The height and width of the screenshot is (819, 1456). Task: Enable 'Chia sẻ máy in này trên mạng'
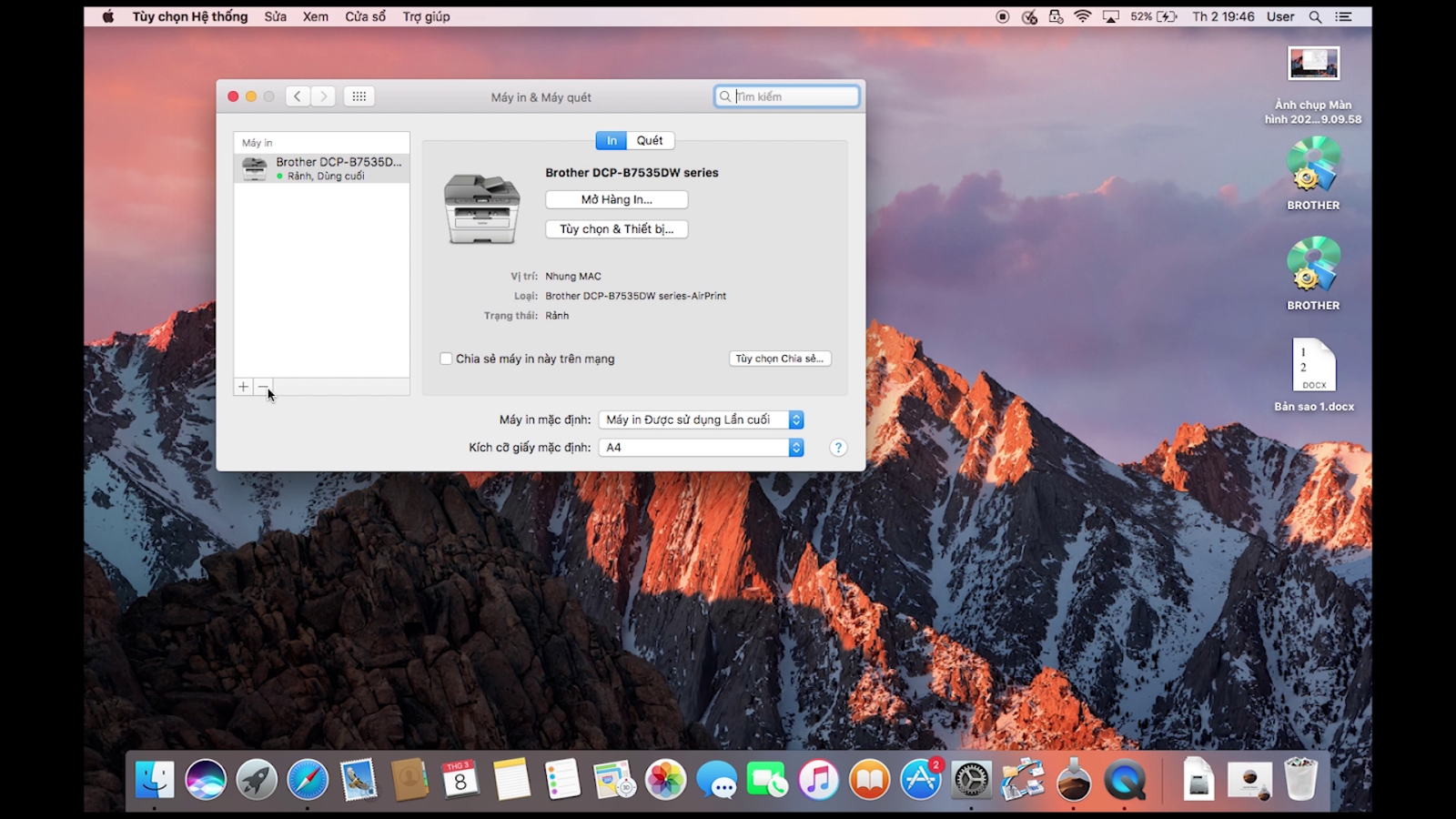click(446, 359)
